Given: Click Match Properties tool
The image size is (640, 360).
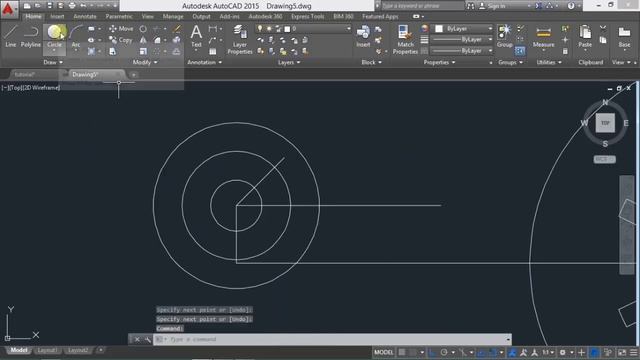Looking at the screenshot, I should [405, 39].
